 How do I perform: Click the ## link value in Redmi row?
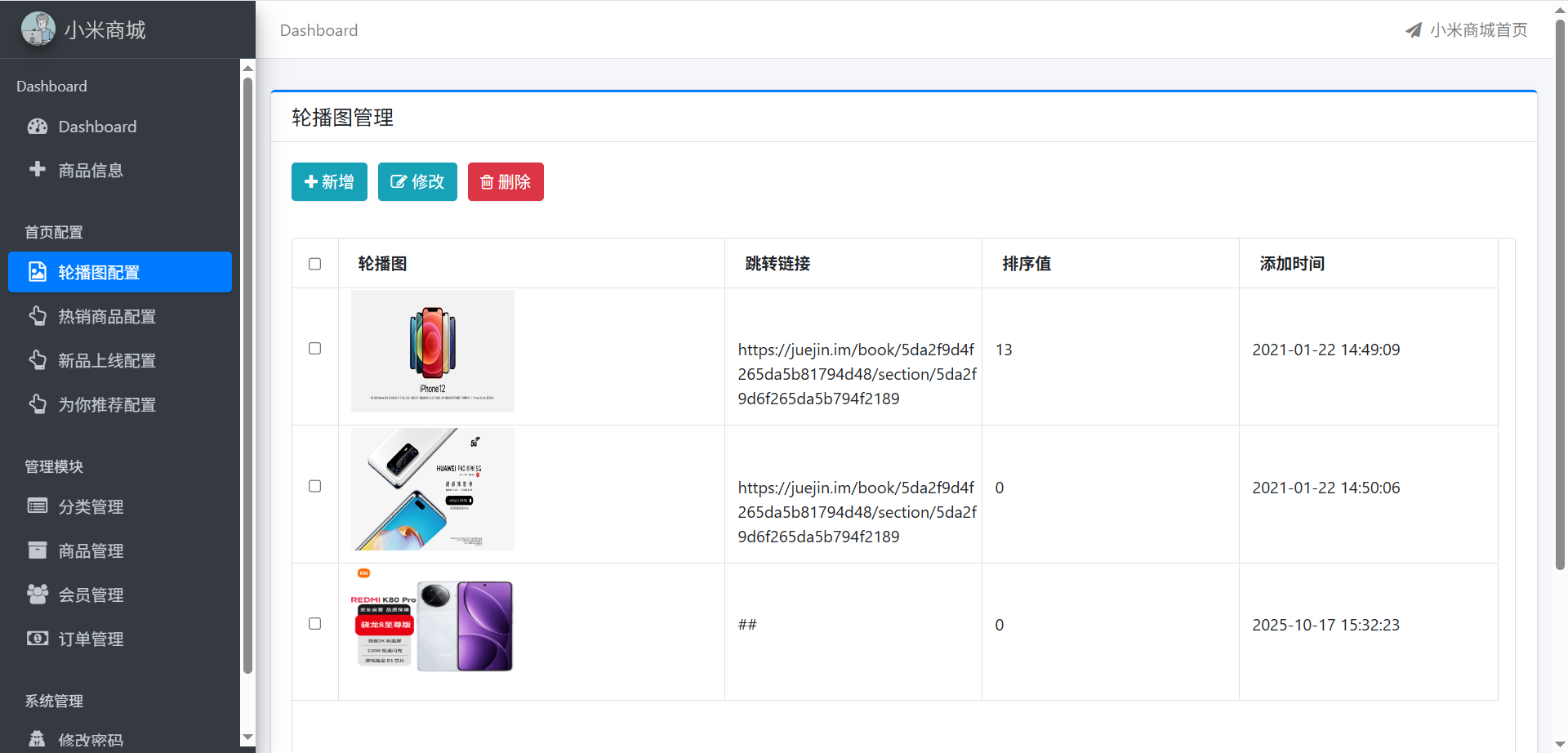coord(747,625)
